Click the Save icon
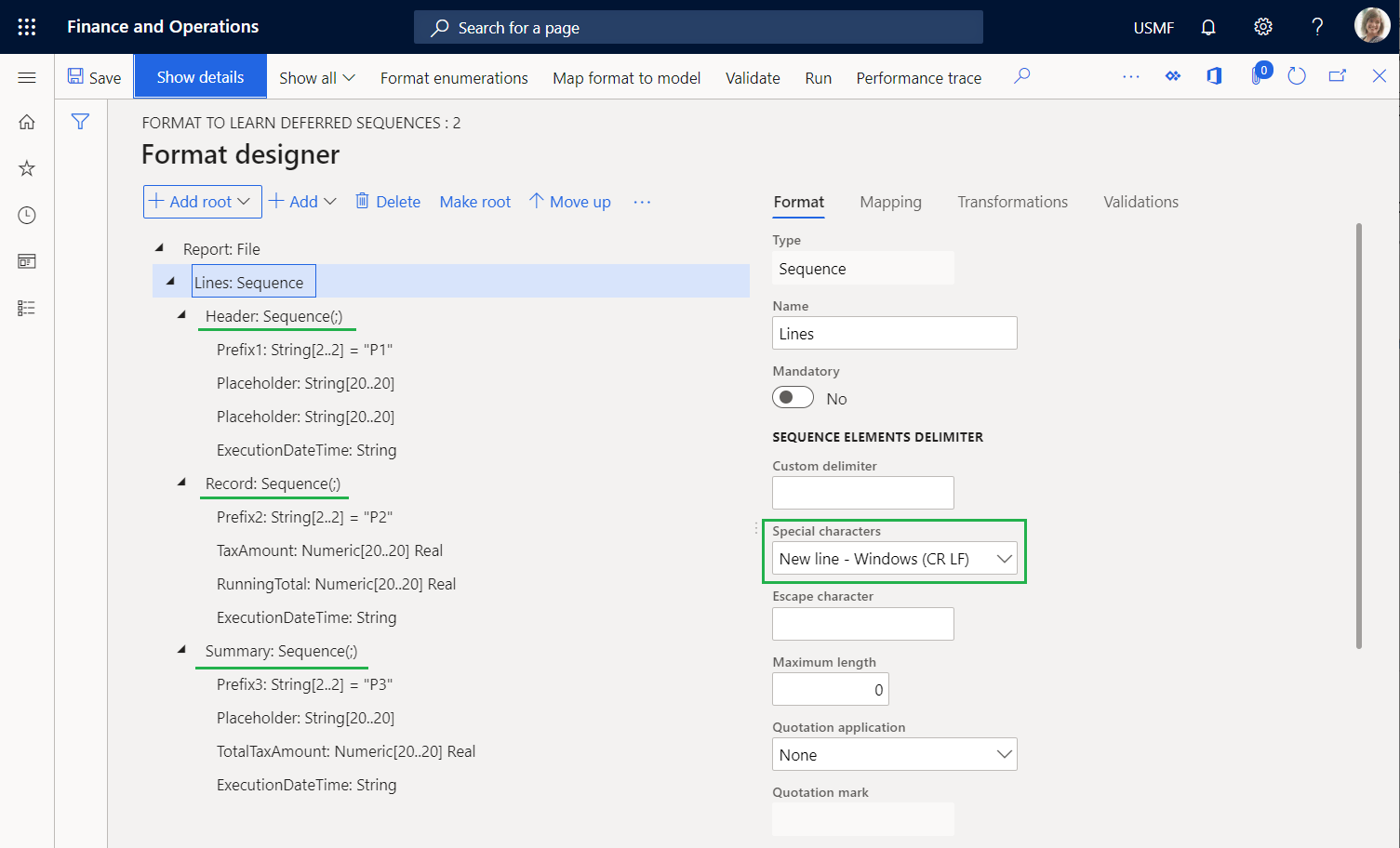Viewport: 1400px width, 848px height. 75,76
